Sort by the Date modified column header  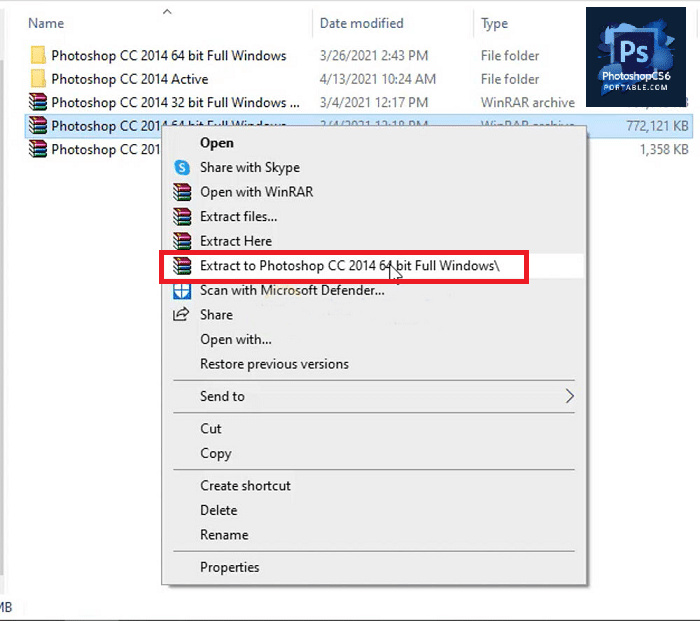362,23
